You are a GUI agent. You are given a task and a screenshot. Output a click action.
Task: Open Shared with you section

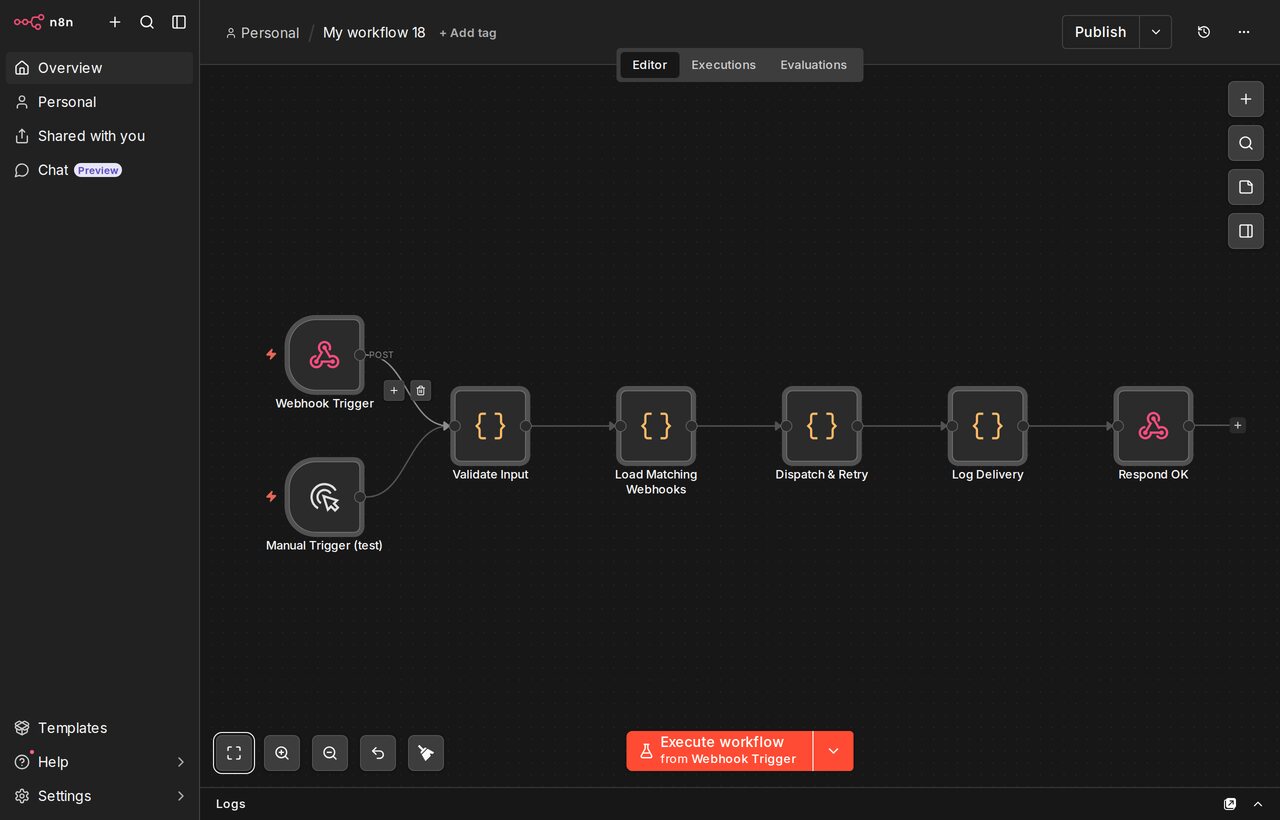[x=99, y=136]
